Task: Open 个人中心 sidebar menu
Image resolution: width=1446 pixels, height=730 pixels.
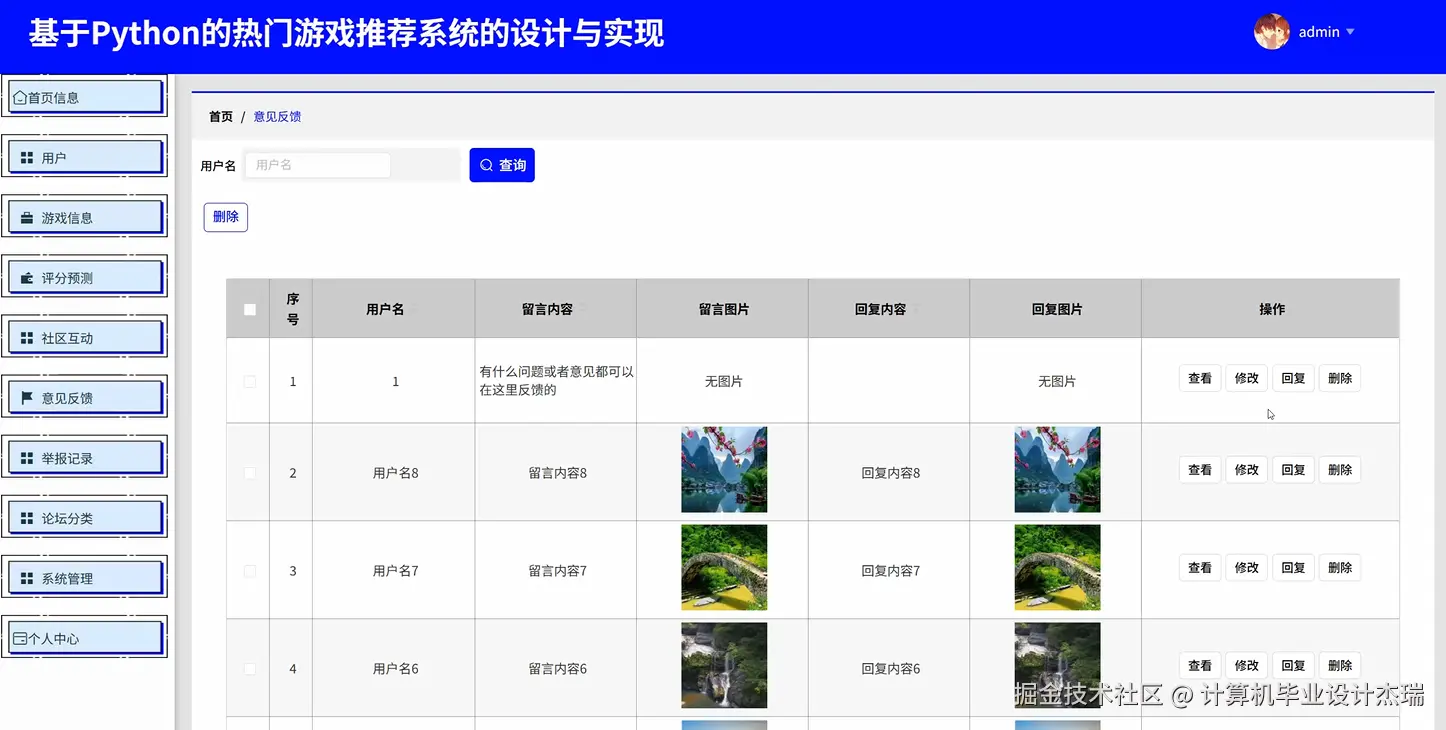Action: pyautogui.click(x=85, y=637)
